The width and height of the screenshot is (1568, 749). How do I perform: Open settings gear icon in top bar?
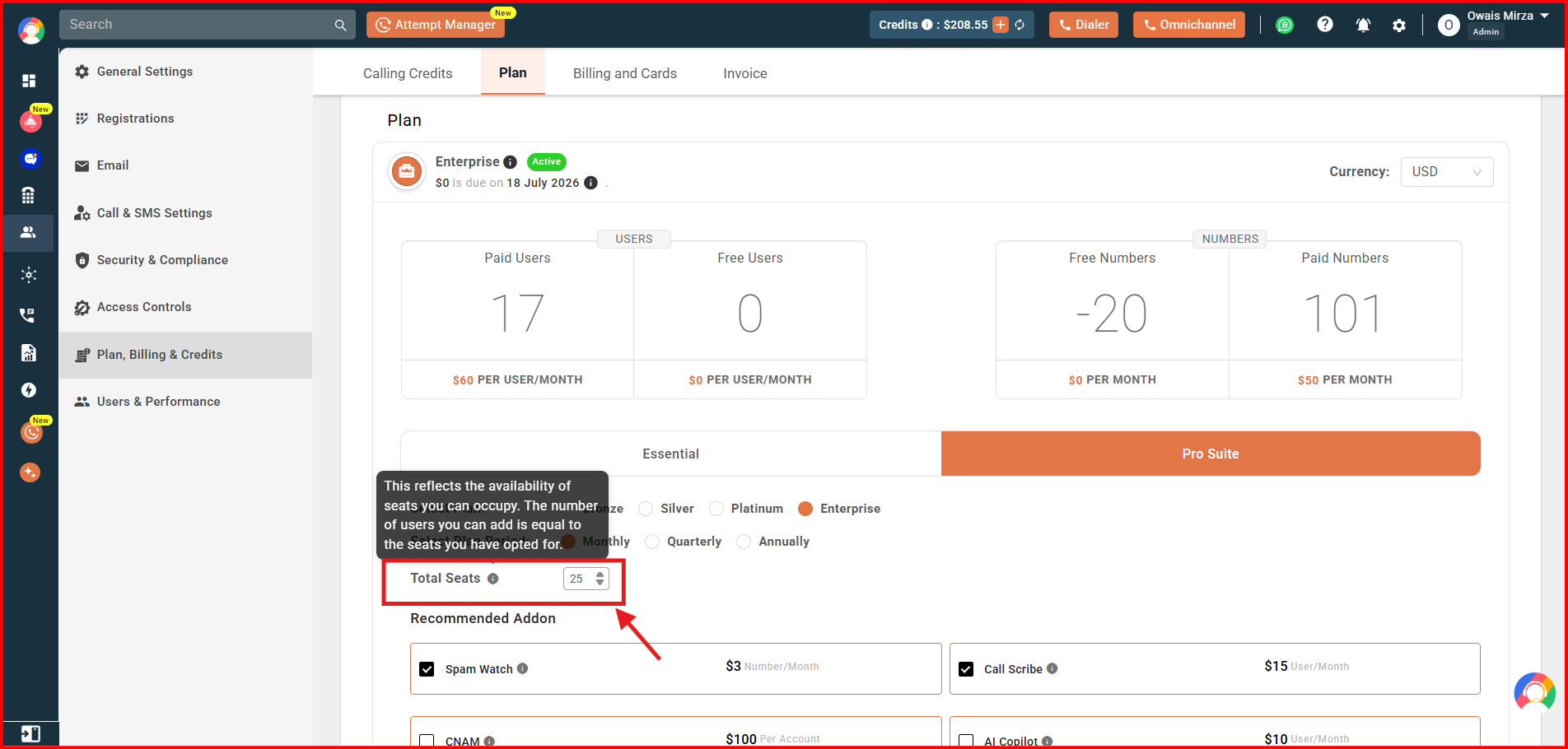[1399, 26]
